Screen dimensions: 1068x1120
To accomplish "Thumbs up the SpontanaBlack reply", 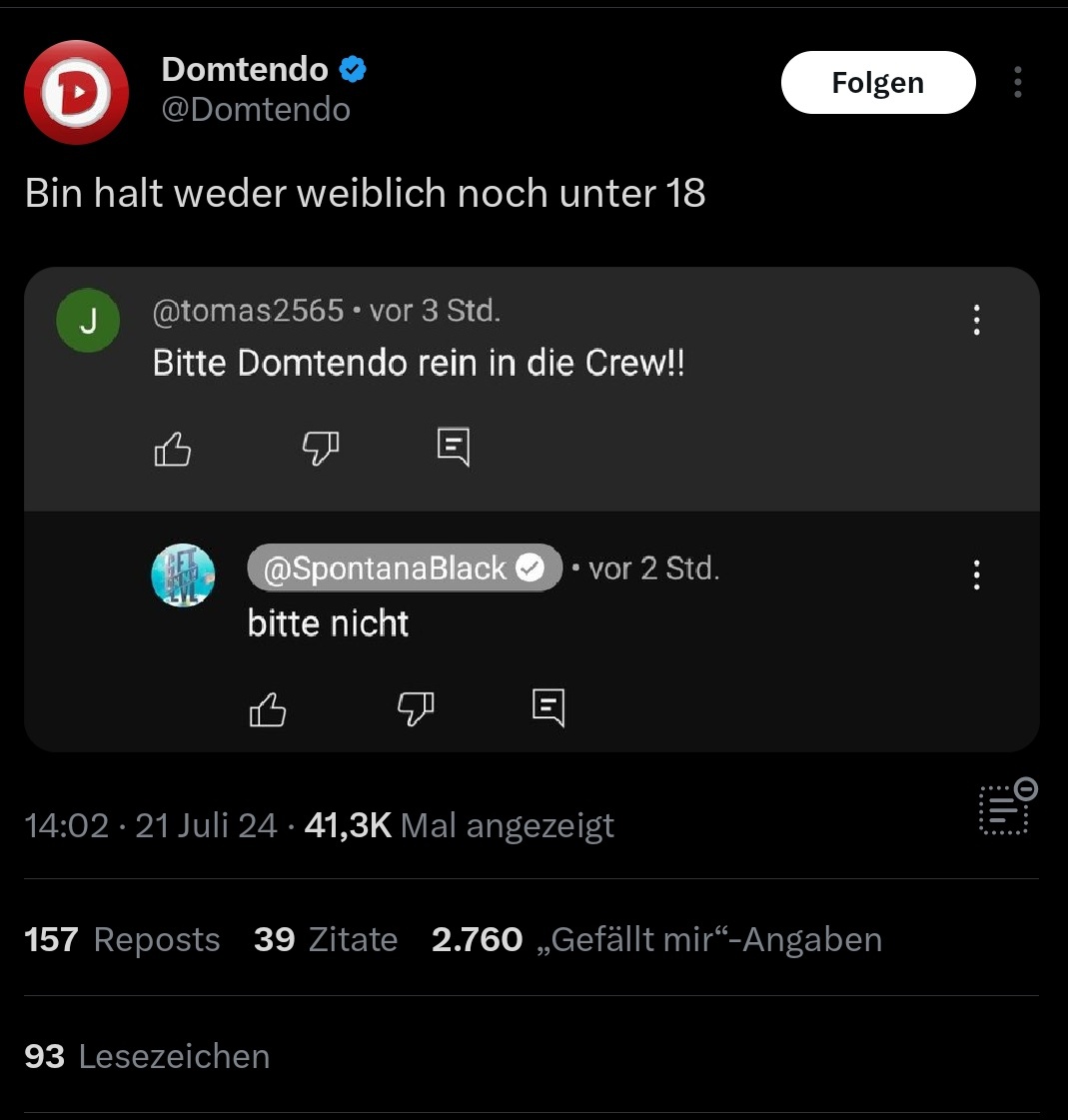I will click(x=267, y=709).
